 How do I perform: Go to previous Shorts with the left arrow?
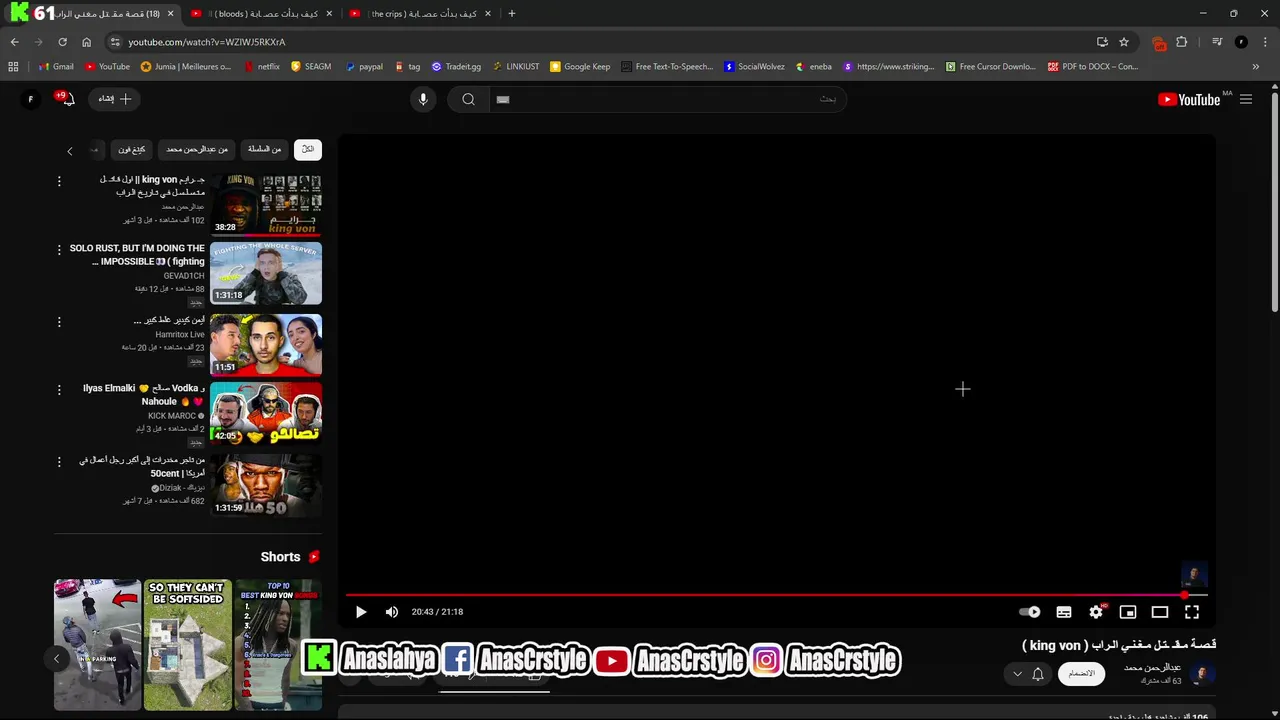57,658
